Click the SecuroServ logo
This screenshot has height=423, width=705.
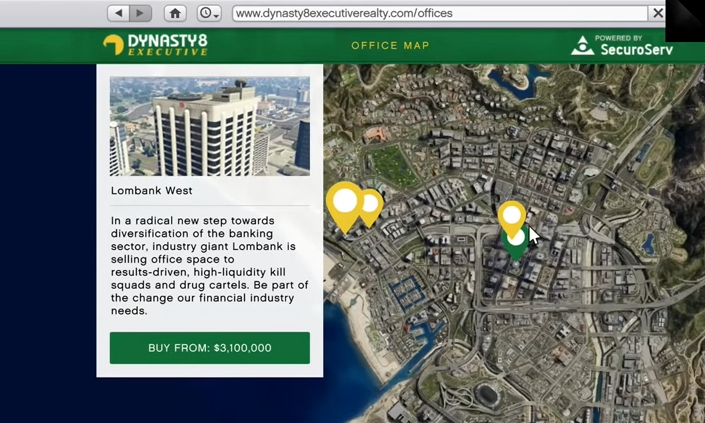click(622, 45)
